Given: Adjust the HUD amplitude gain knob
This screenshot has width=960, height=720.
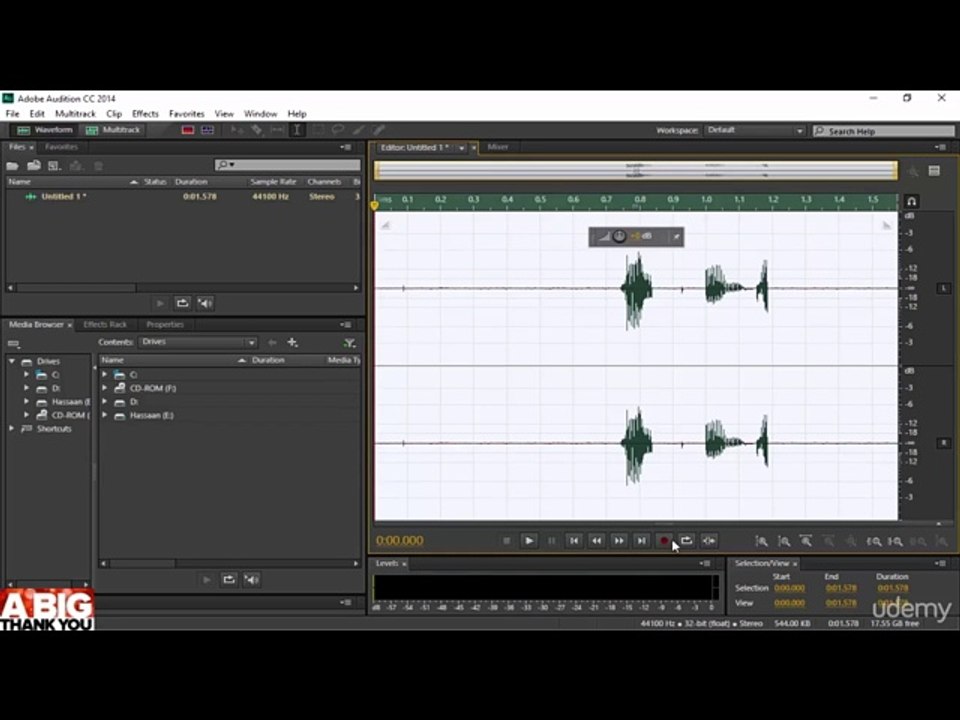Looking at the screenshot, I should coord(619,236).
